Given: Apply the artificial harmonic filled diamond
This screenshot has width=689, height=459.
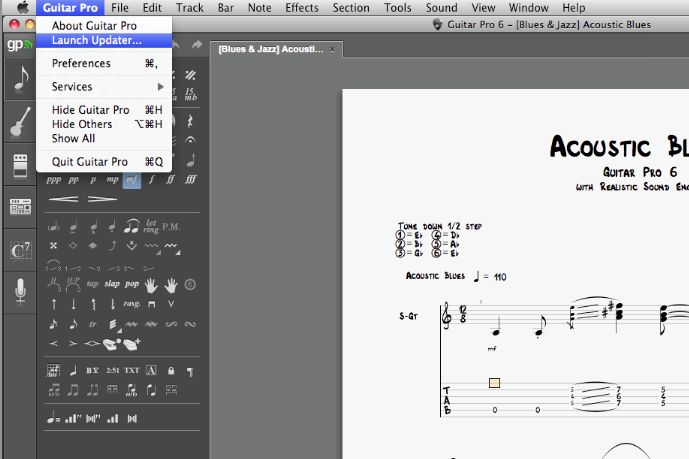Looking at the screenshot, I should [93, 246].
